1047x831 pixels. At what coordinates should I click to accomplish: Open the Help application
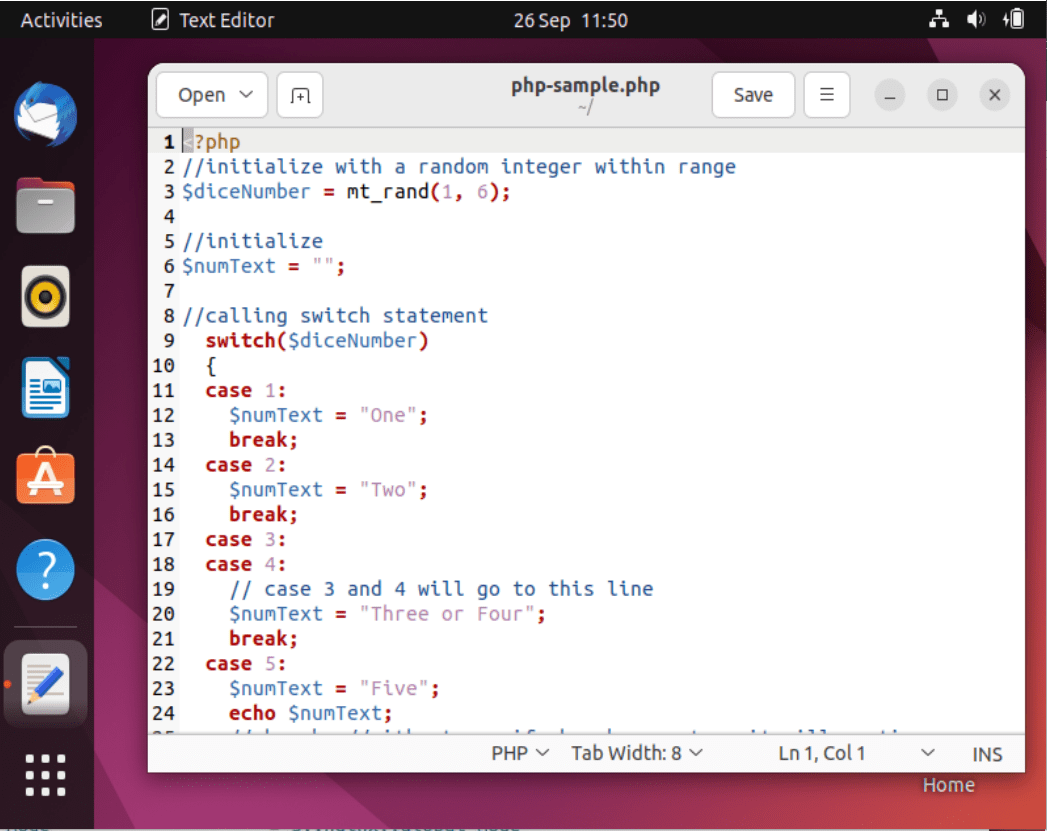click(x=45, y=568)
